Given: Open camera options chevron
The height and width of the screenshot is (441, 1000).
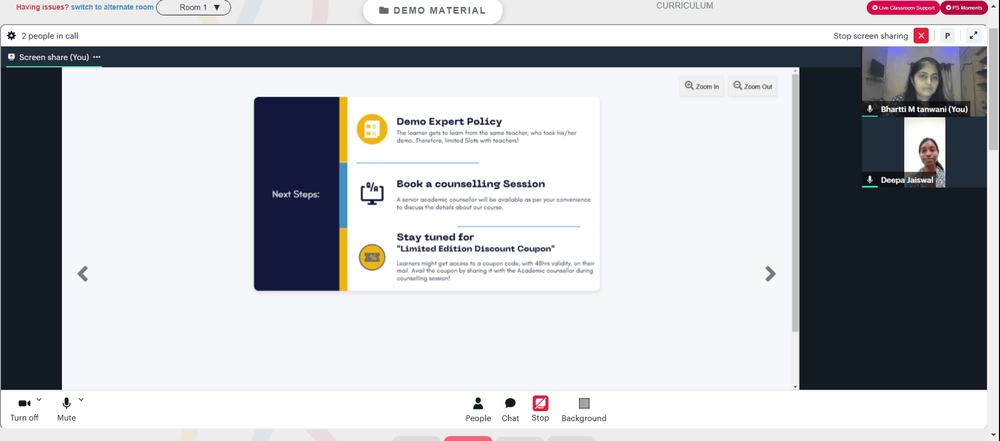Looking at the screenshot, I should click(x=39, y=400).
